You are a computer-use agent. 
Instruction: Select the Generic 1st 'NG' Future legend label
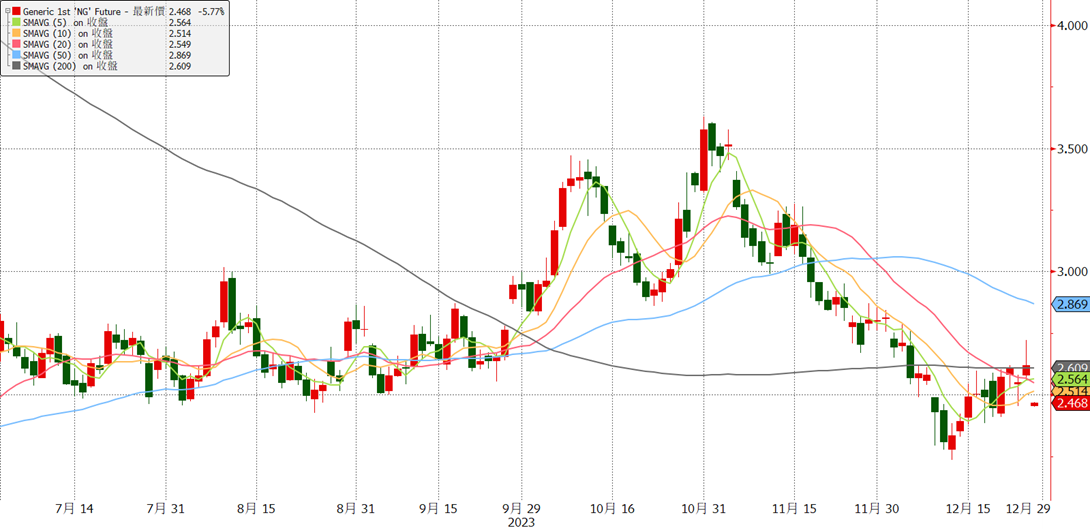coord(93,12)
